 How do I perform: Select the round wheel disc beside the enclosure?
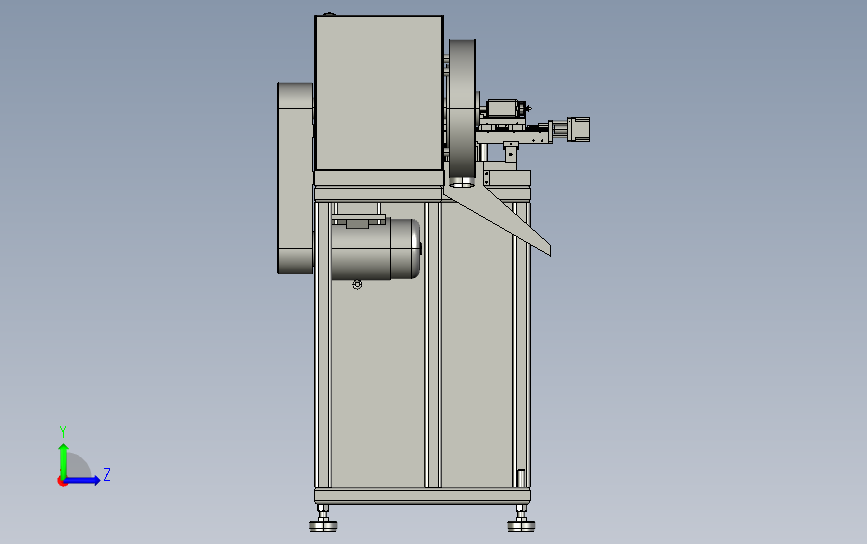(x=463, y=108)
